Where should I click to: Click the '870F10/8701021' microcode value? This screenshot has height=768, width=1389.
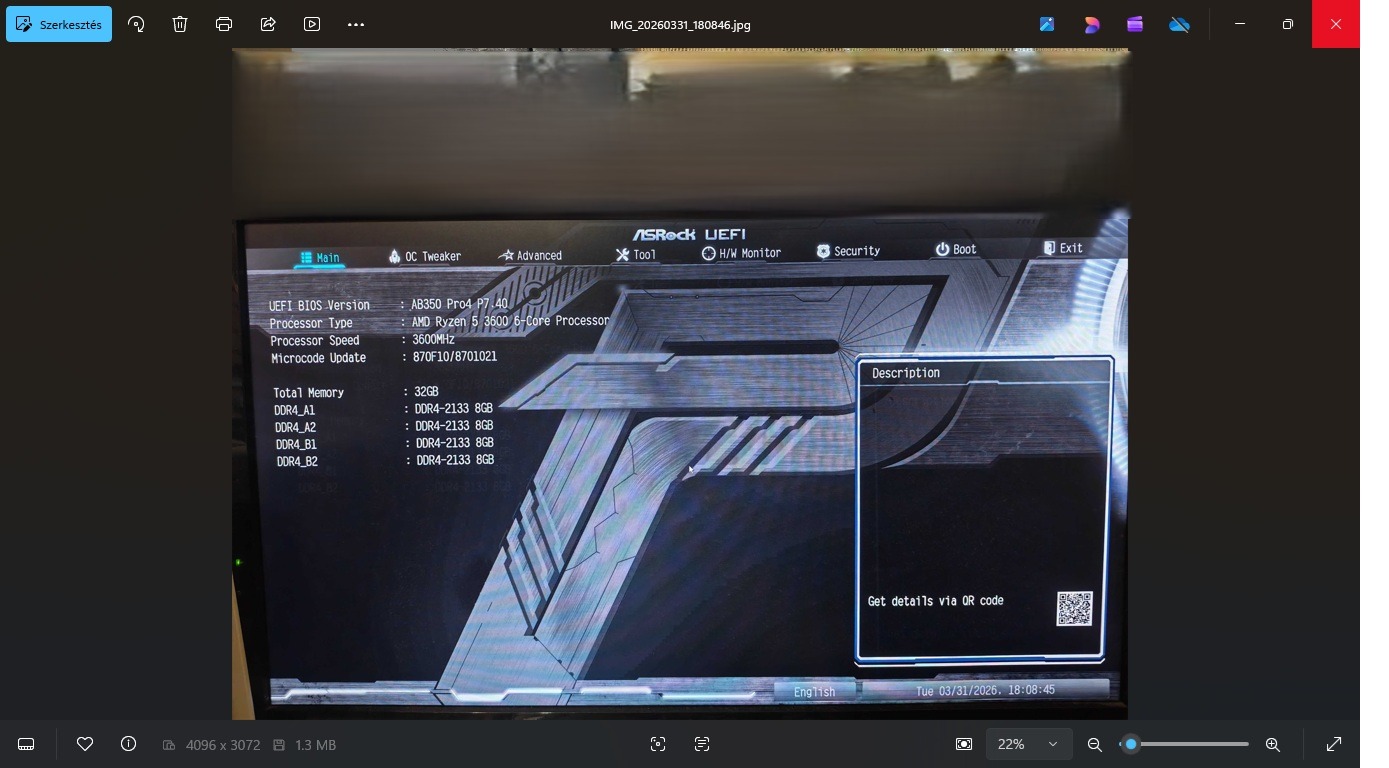point(455,356)
